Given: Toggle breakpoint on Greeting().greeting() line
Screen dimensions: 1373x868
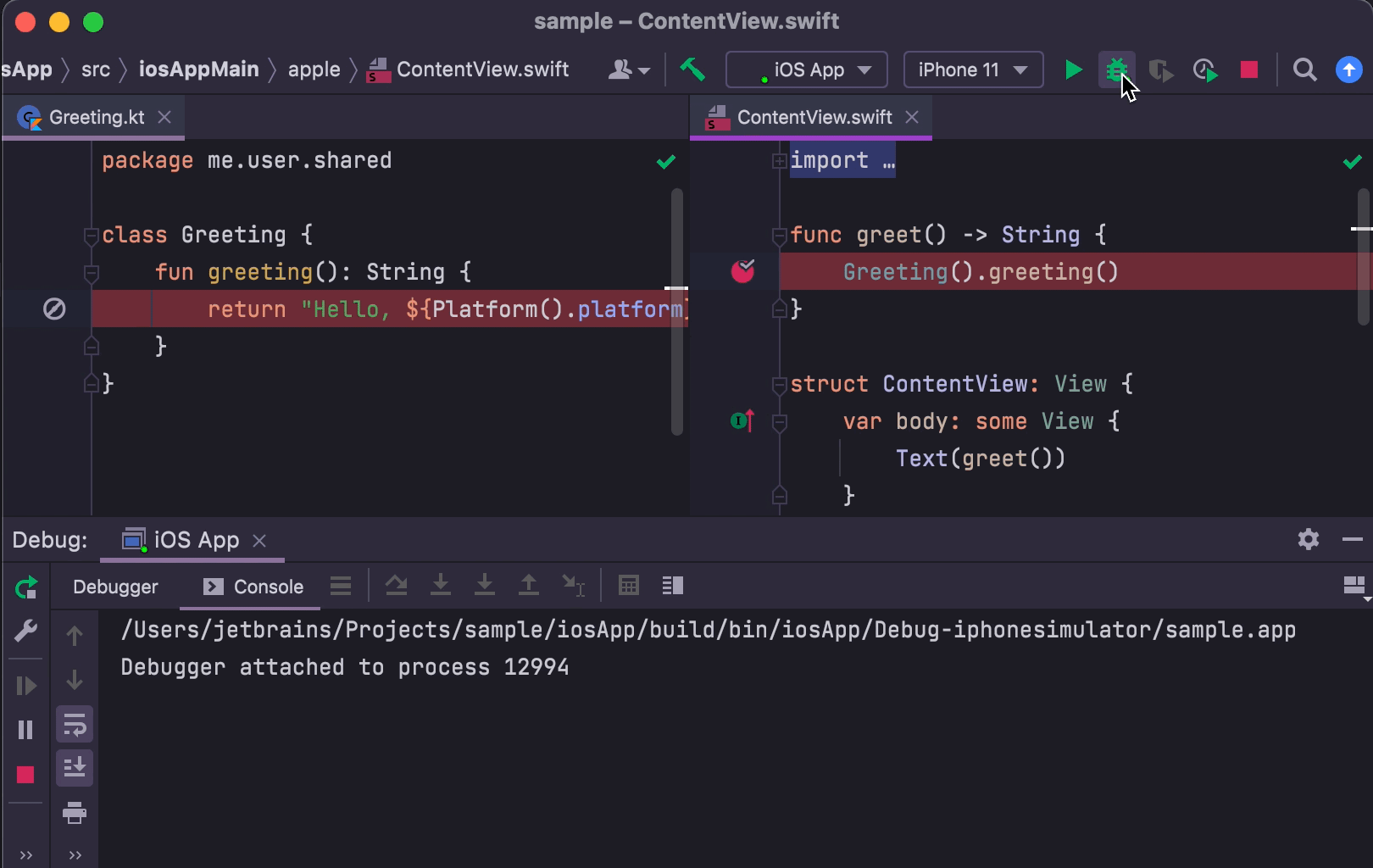Looking at the screenshot, I should pyautogui.click(x=742, y=271).
